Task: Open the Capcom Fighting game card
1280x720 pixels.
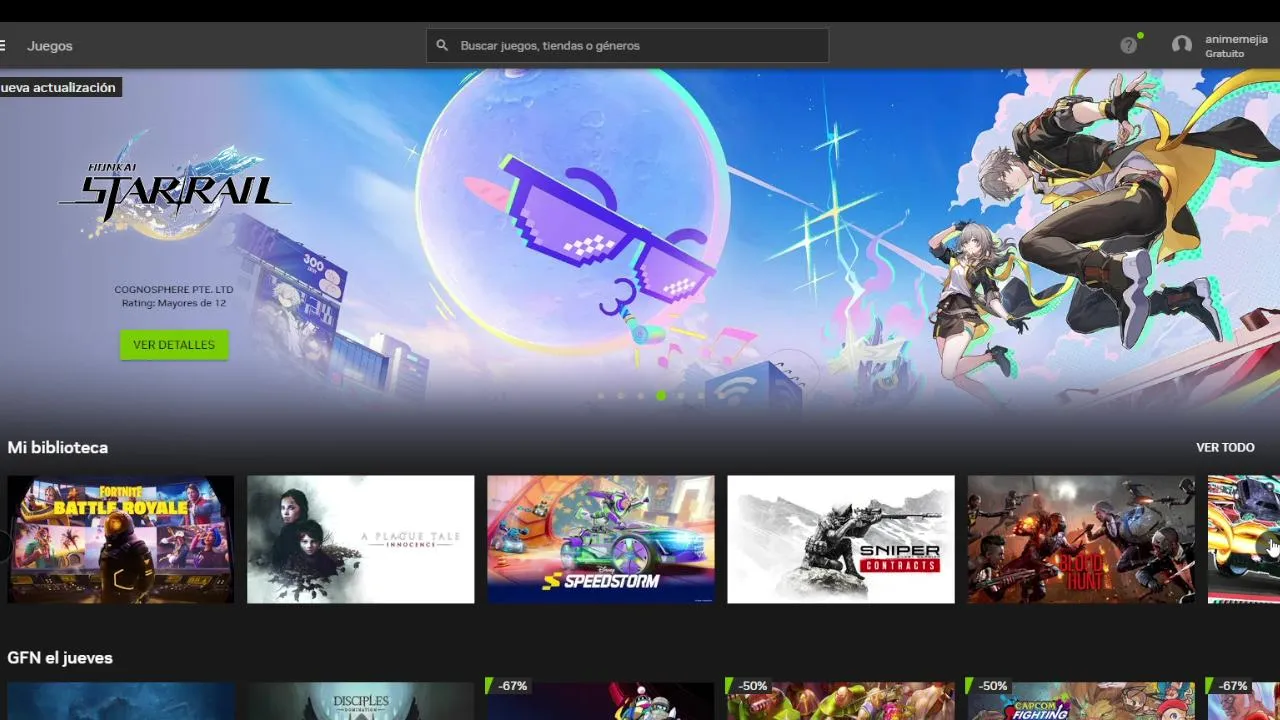Action: click(1081, 701)
